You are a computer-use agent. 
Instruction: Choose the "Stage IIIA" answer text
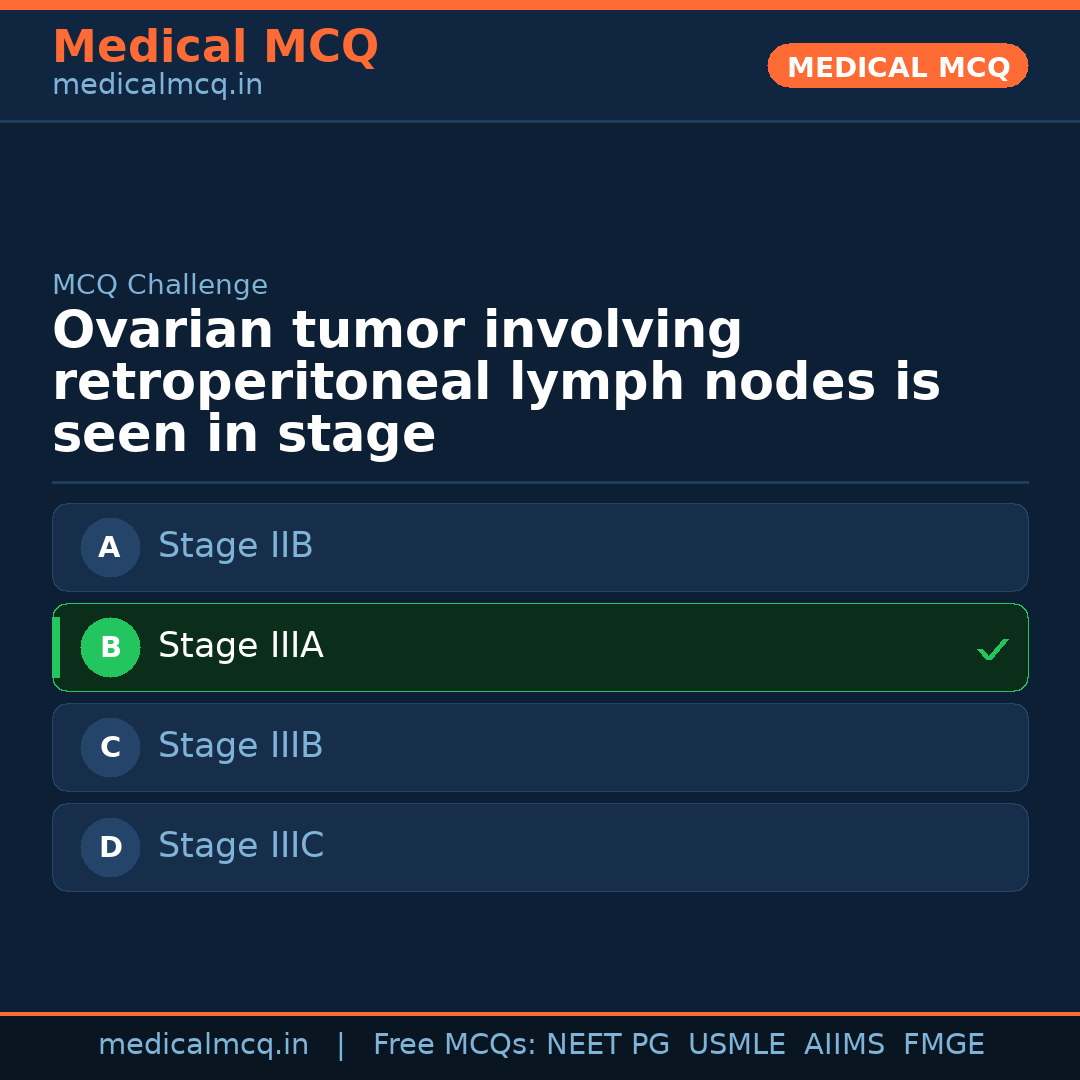(240, 646)
